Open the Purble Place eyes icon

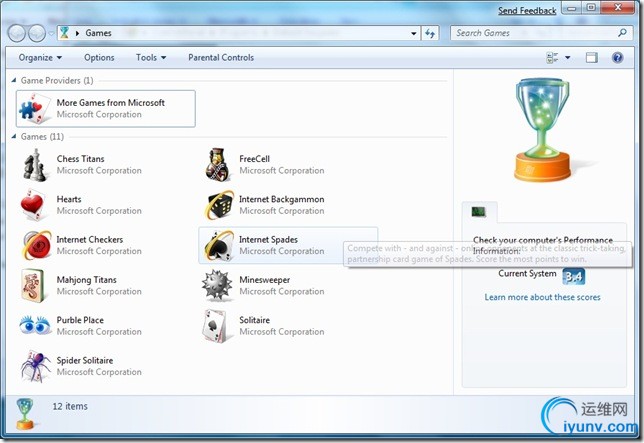tap(34, 325)
